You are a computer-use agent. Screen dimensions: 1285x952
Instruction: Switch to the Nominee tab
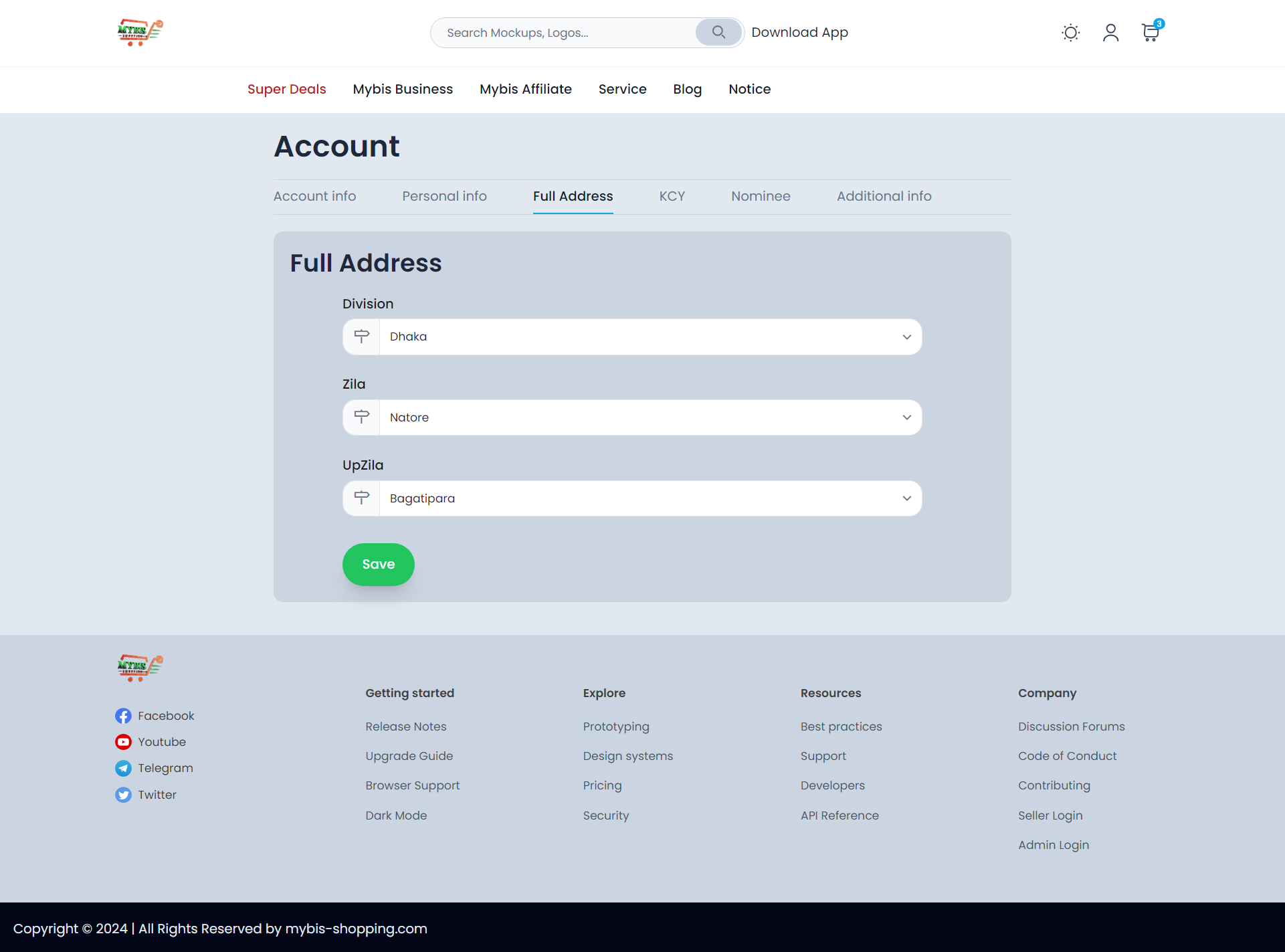761,196
